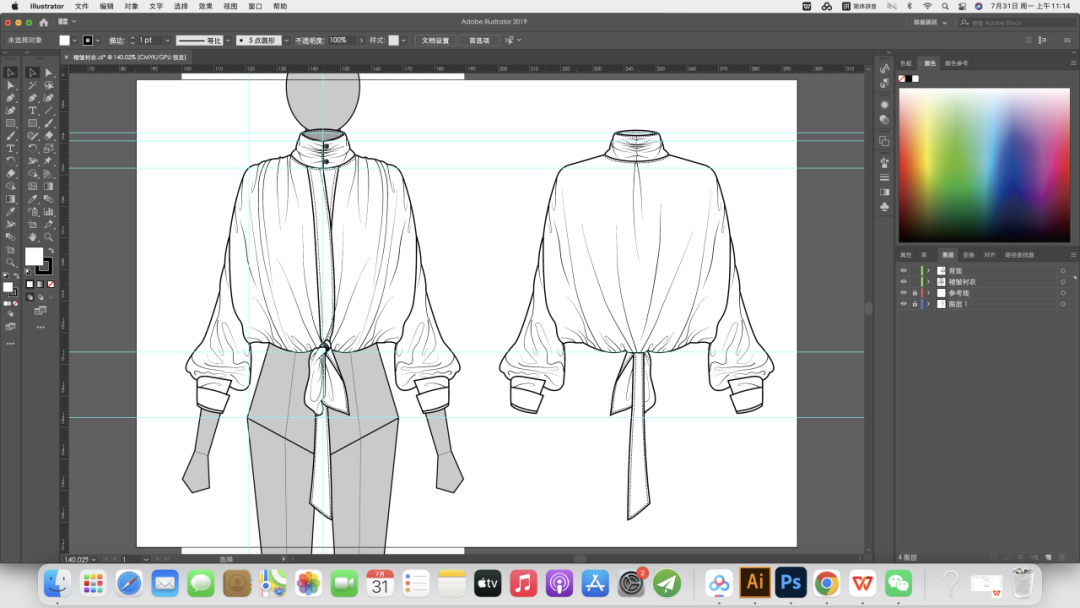Hide the 参考线 layer with its eye icon
Viewport: 1080px width, 608px height.
[904, 293]
